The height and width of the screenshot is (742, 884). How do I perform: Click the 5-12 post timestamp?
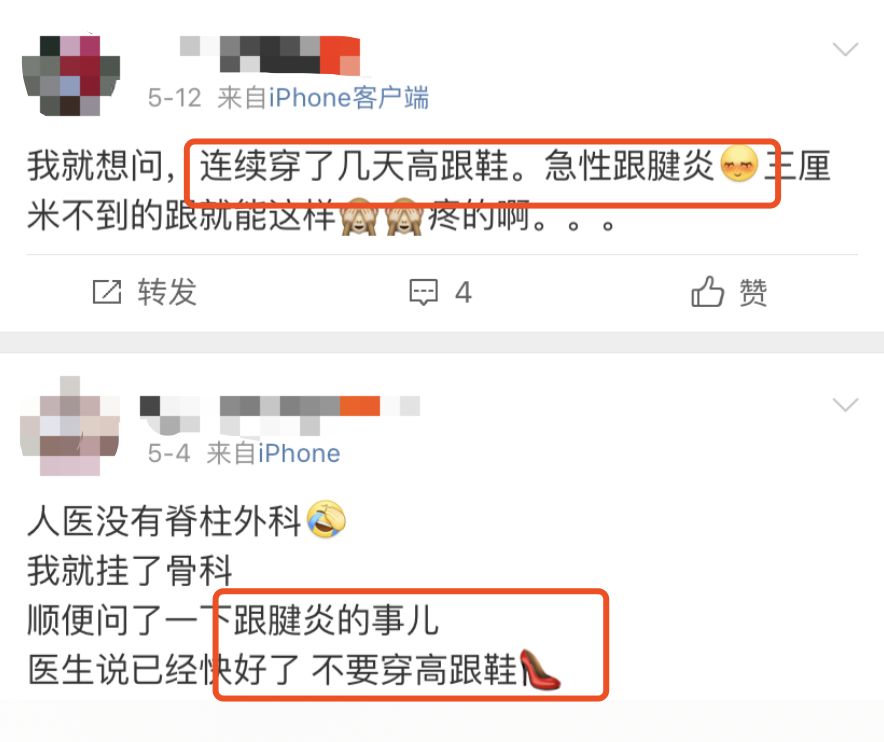[x=174, y=98]
